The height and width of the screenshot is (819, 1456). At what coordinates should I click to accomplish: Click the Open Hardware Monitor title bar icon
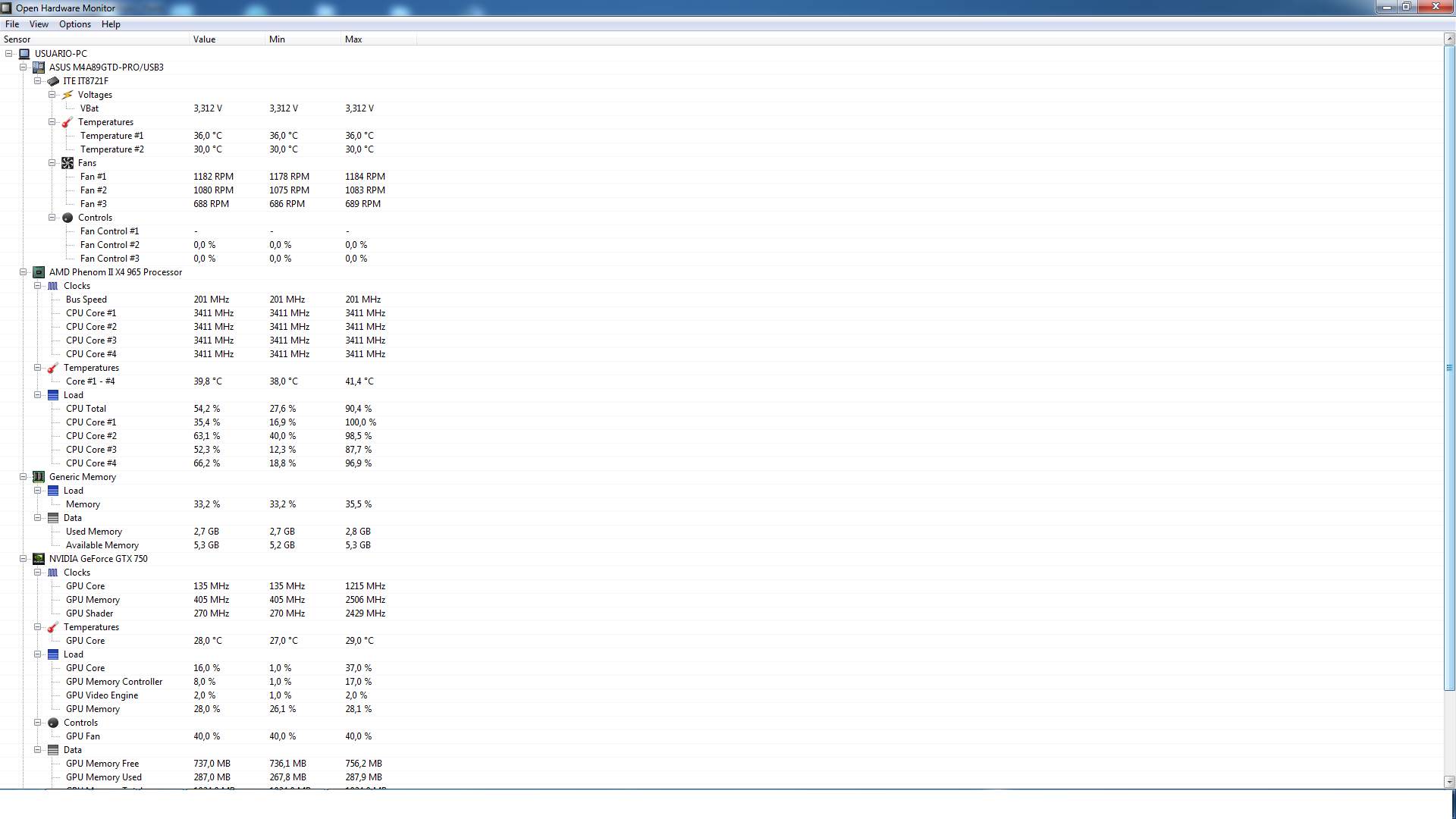pos(7,8)
